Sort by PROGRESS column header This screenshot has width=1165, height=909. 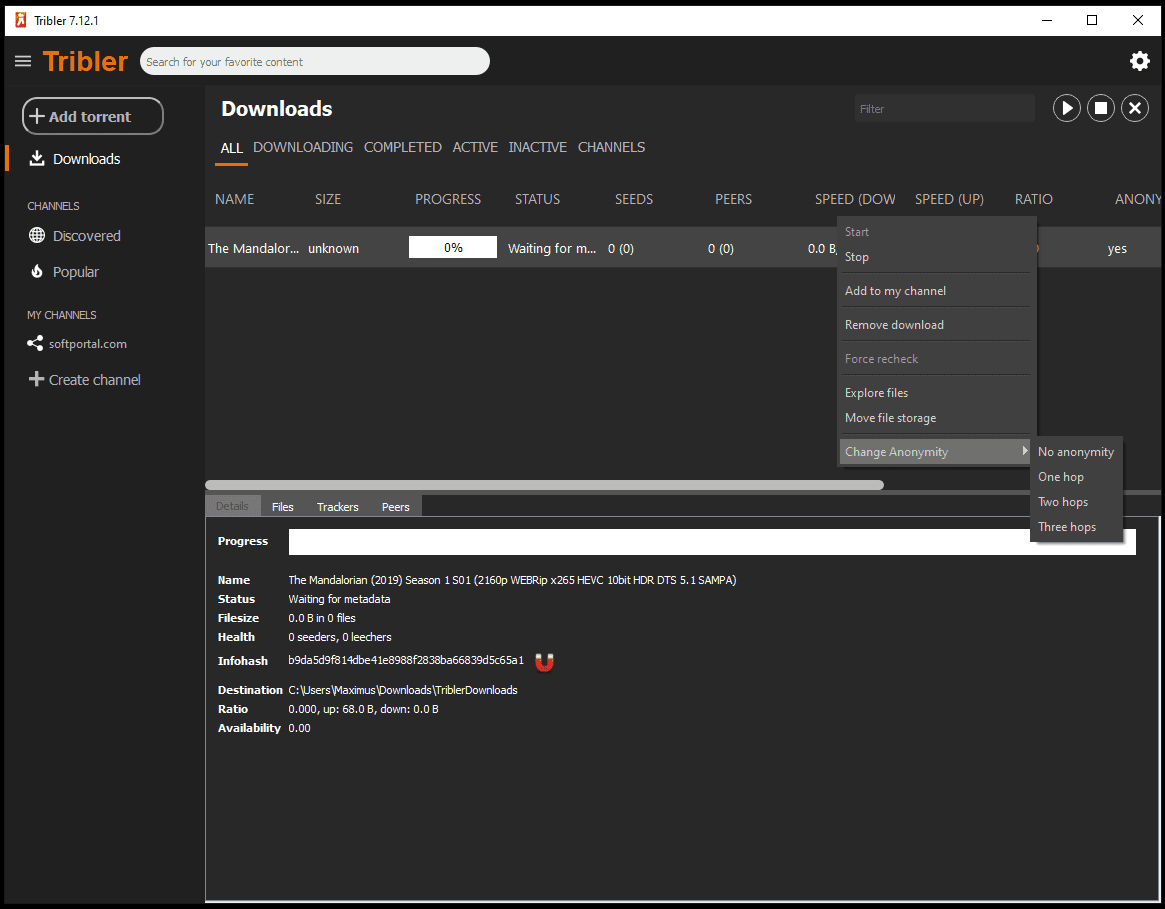click(448, 199)
